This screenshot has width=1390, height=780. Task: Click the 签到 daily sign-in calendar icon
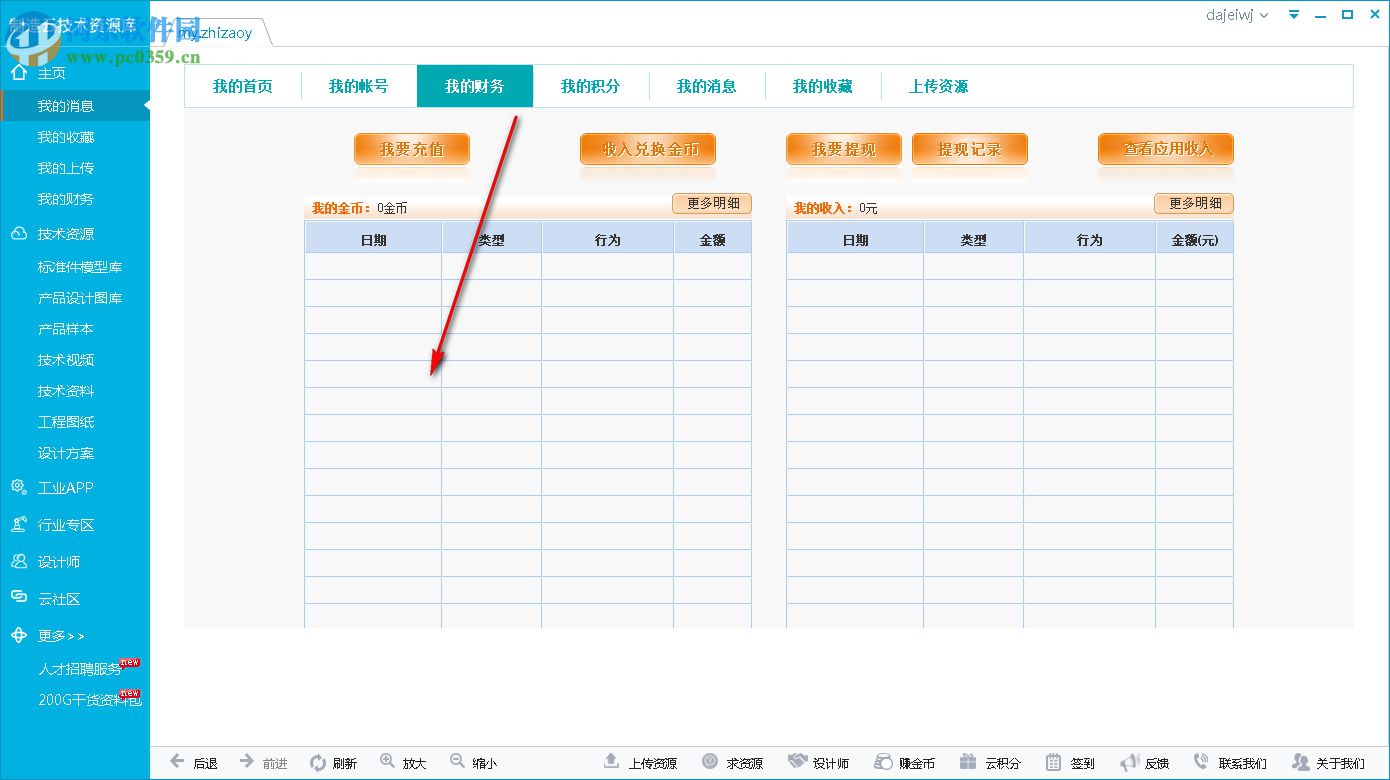(1052, 760)
